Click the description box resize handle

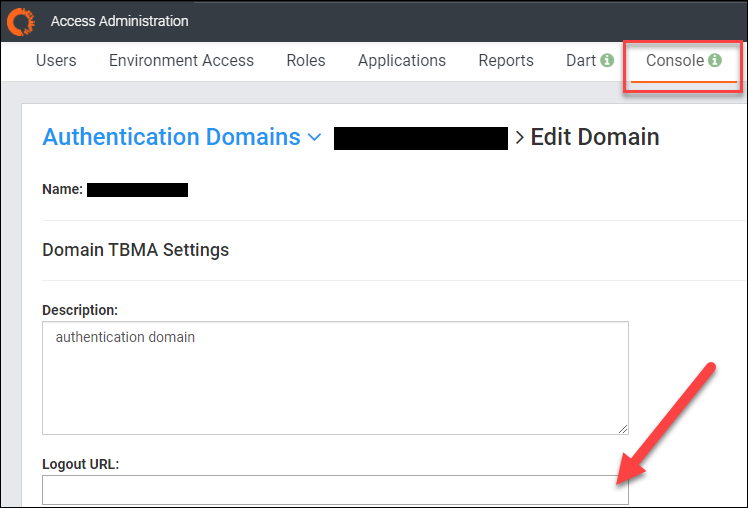[x=622, y=428]
